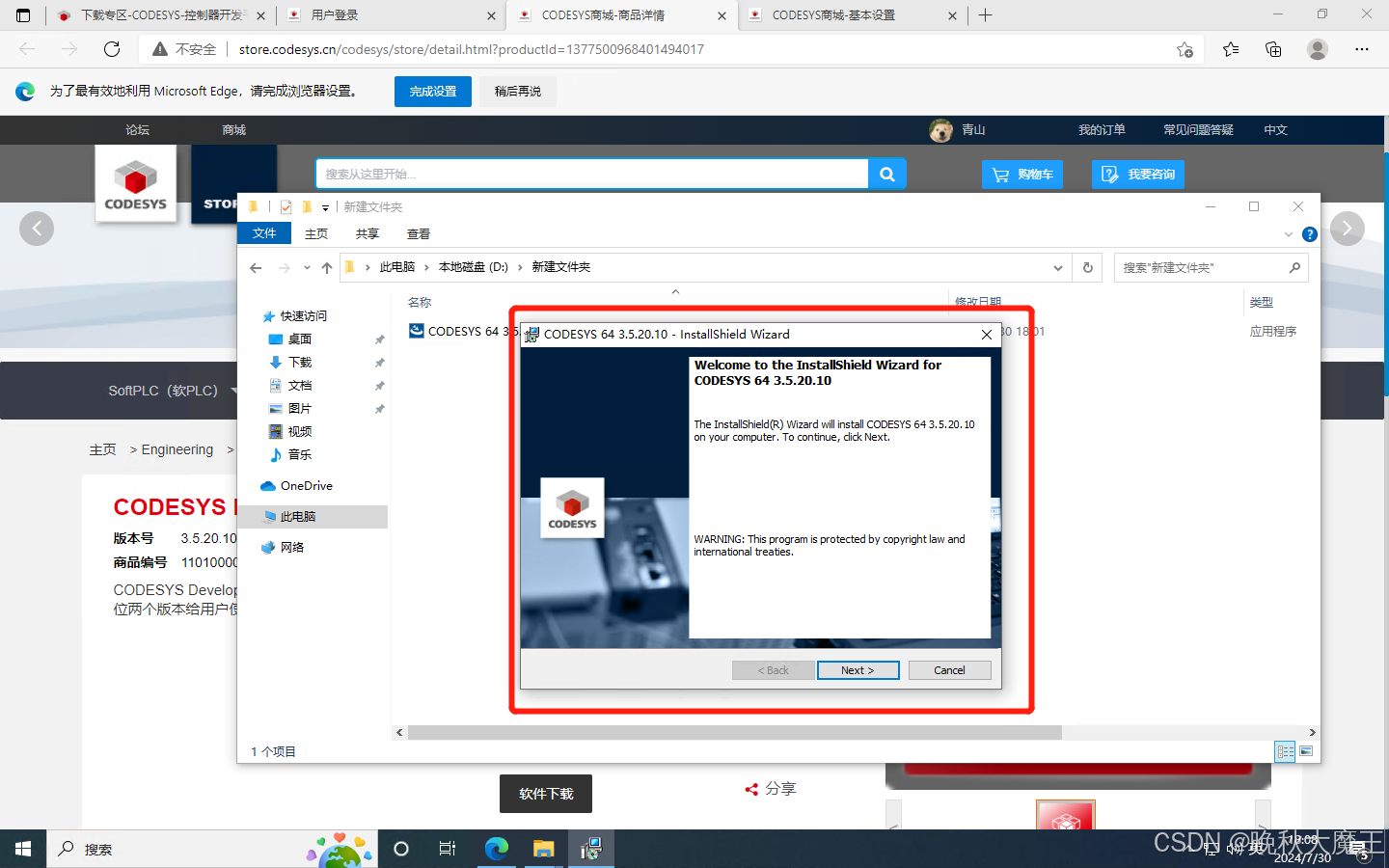Select 图片 in the navigation pane
Viewport: 1389px width, 868px height.
[x=300, y=409]
